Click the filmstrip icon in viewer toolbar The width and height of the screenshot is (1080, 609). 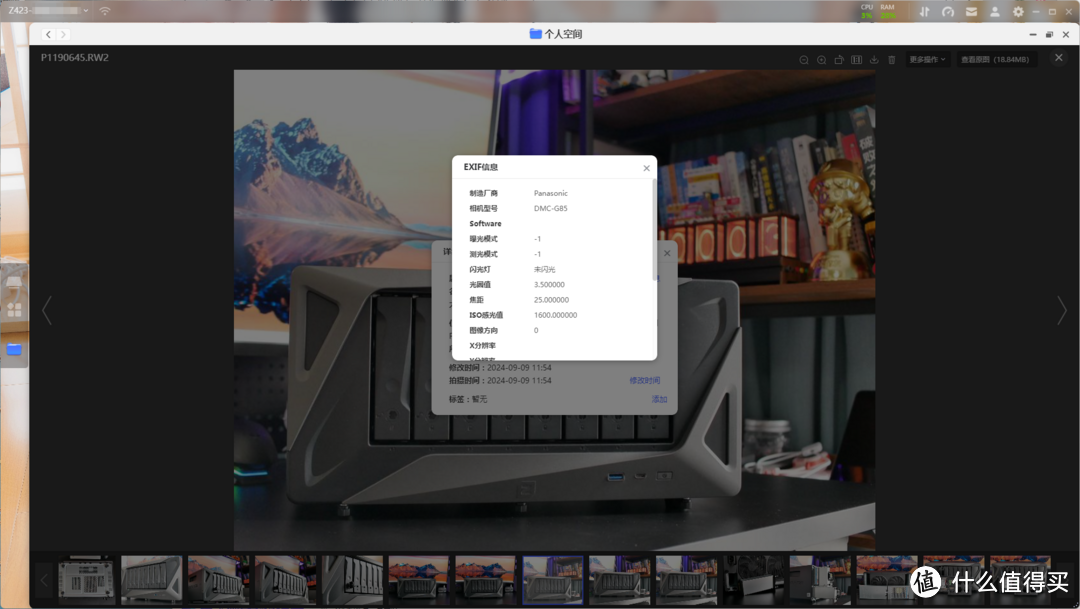(x=856, y=60)
